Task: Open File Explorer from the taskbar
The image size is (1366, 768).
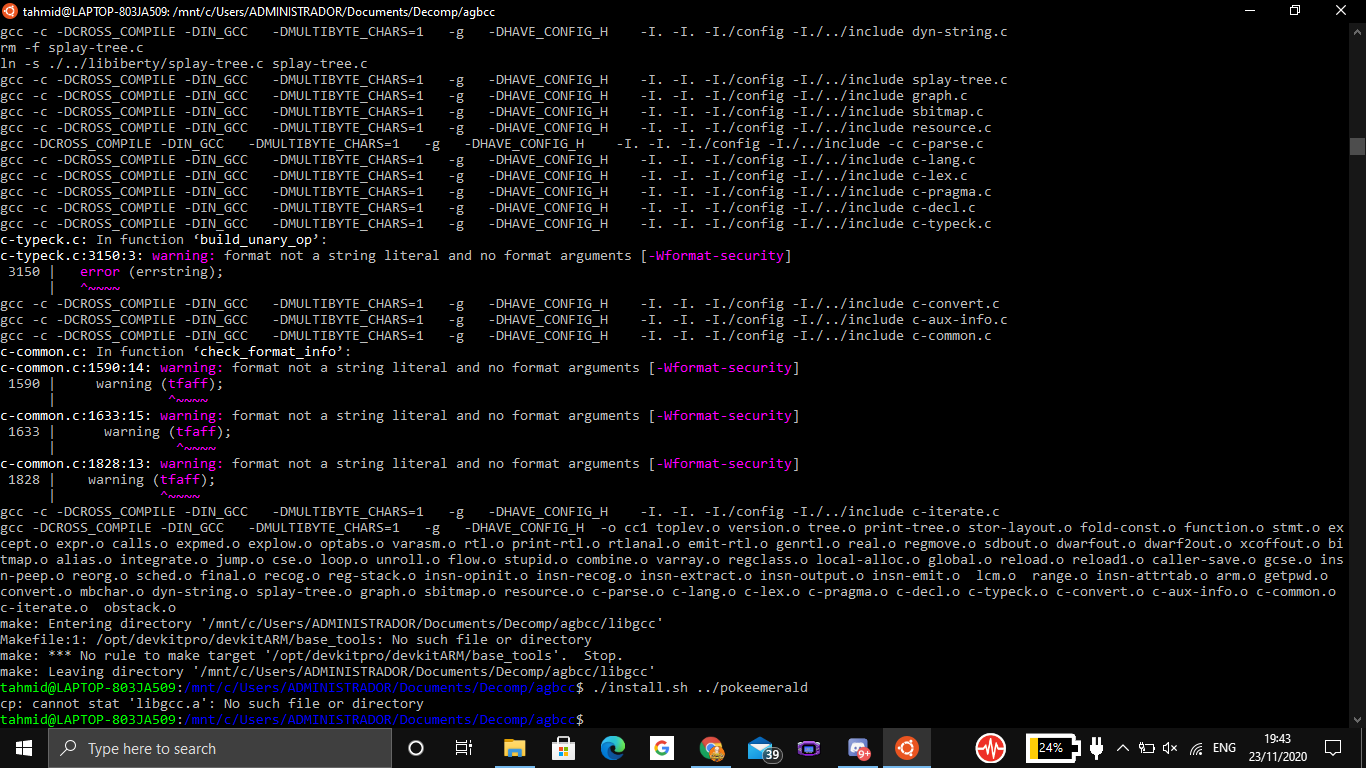Action: click(x=515, y=748)
